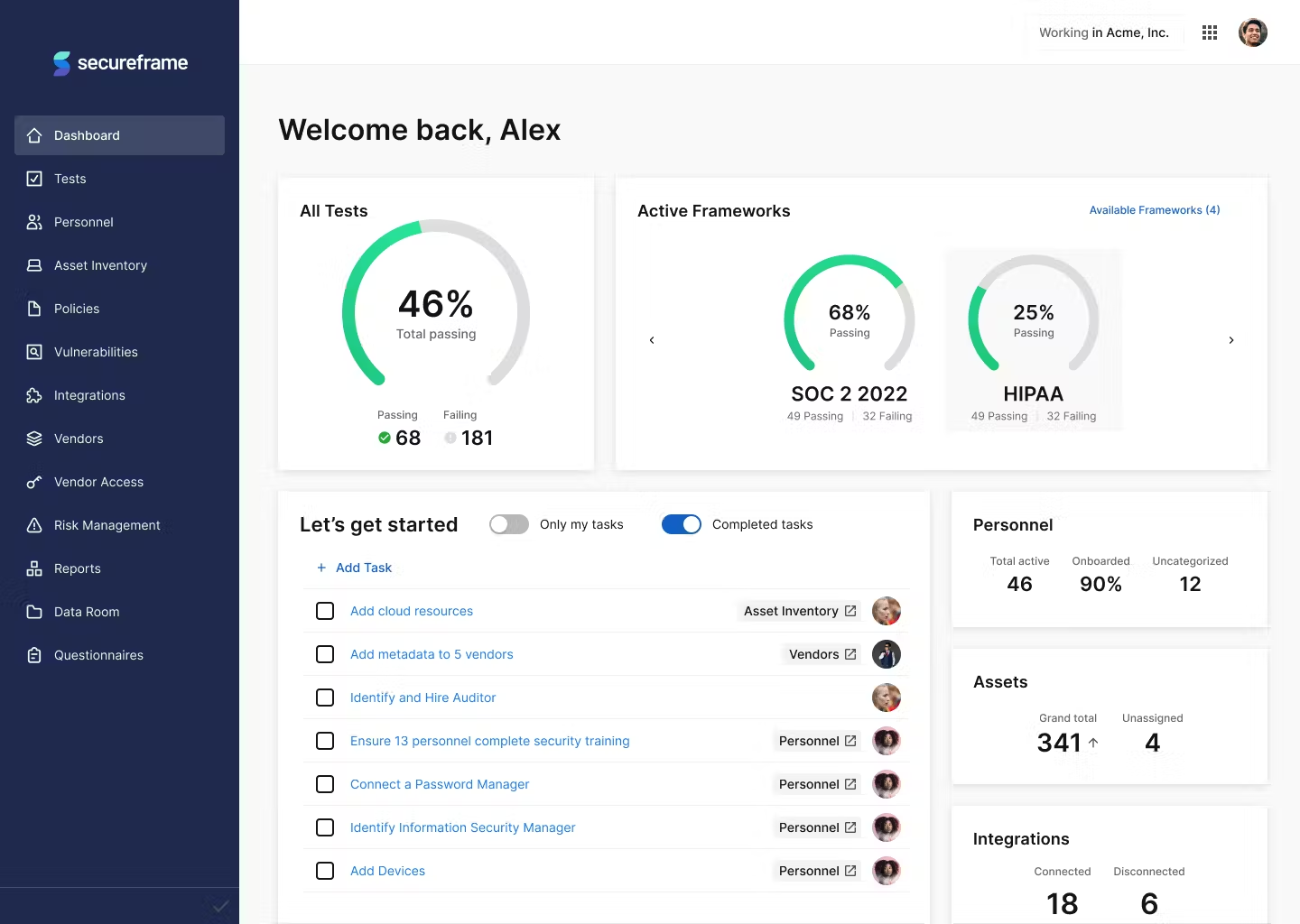This screenshot has height=924, width=1300.
Task: Enable the Only my tasks toggle
Action: point(508,524)
